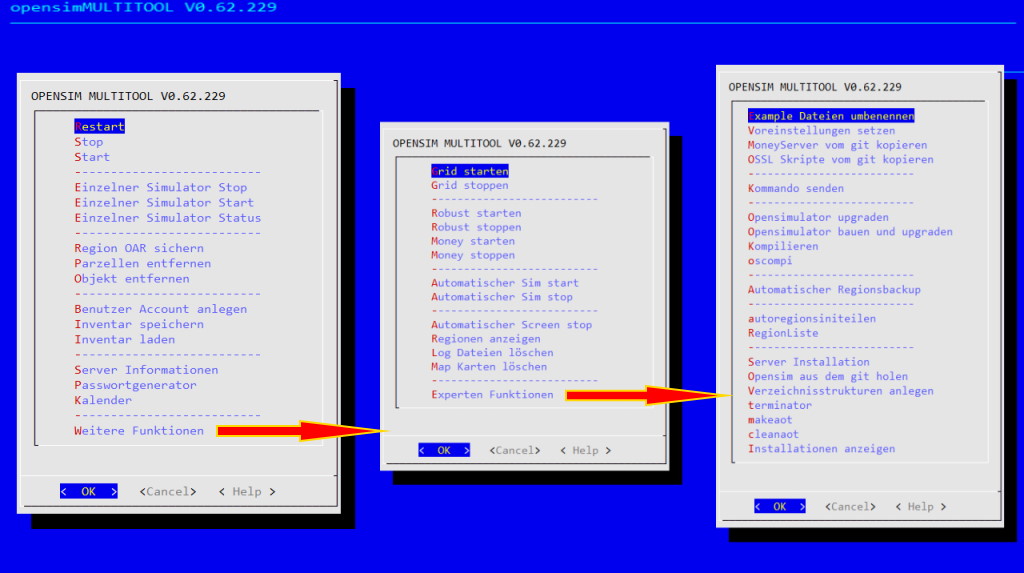Select Grid starten in middle menu

469,171
